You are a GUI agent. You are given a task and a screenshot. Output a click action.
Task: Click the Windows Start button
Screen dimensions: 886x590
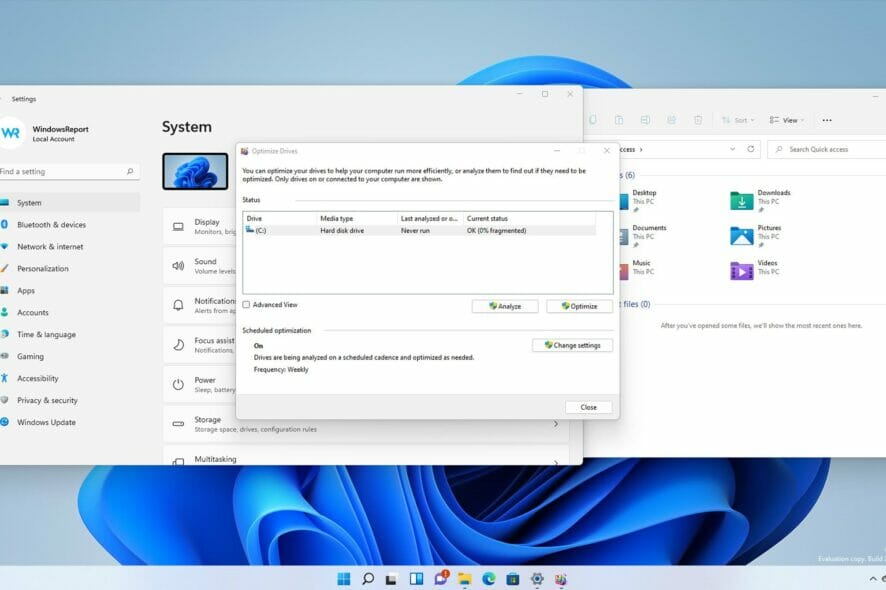(344, 579)
